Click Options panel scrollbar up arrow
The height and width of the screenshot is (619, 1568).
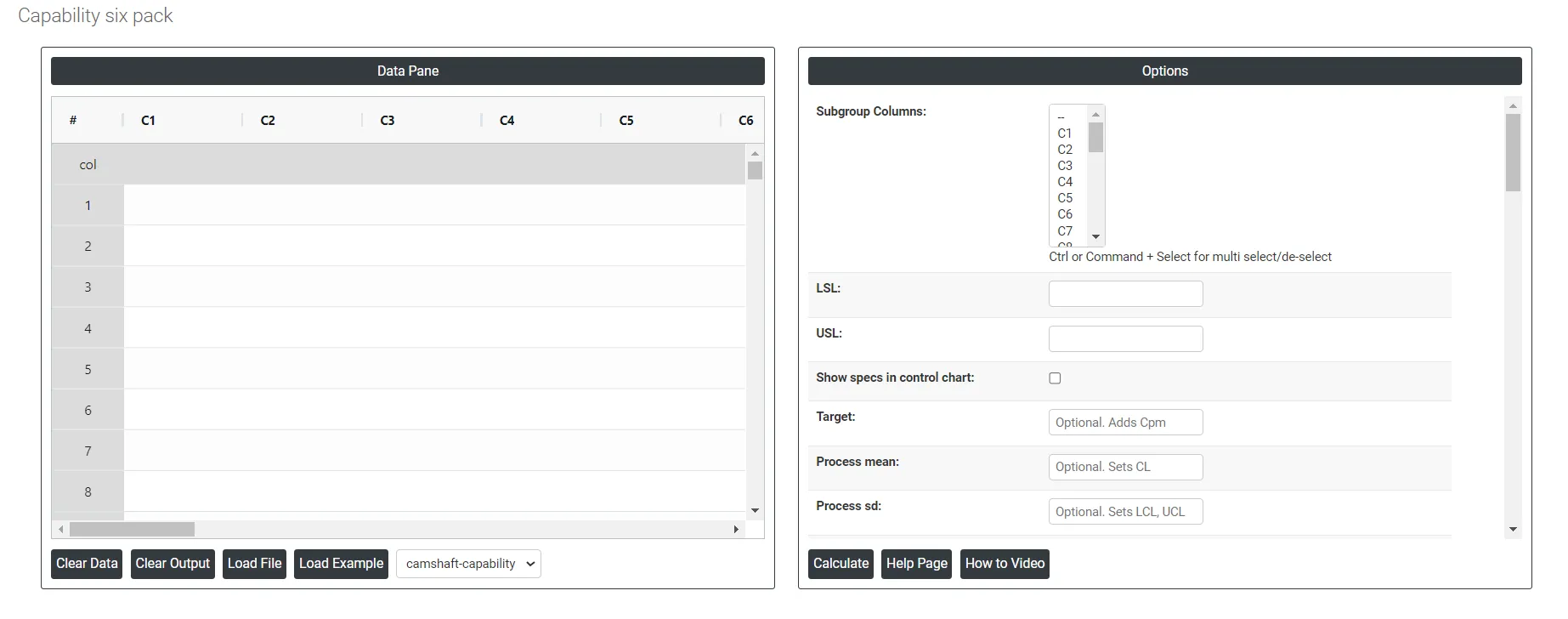(1513, 106)
